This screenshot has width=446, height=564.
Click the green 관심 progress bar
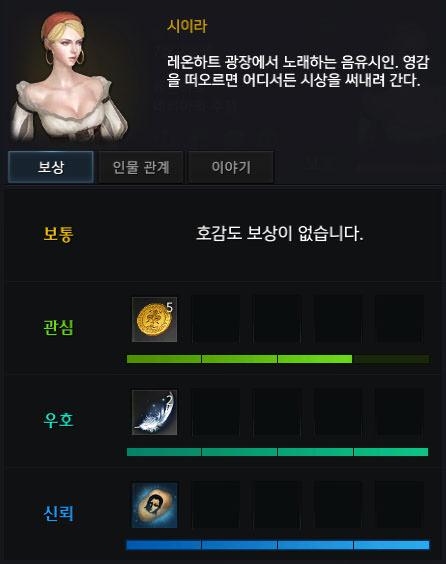278,359
